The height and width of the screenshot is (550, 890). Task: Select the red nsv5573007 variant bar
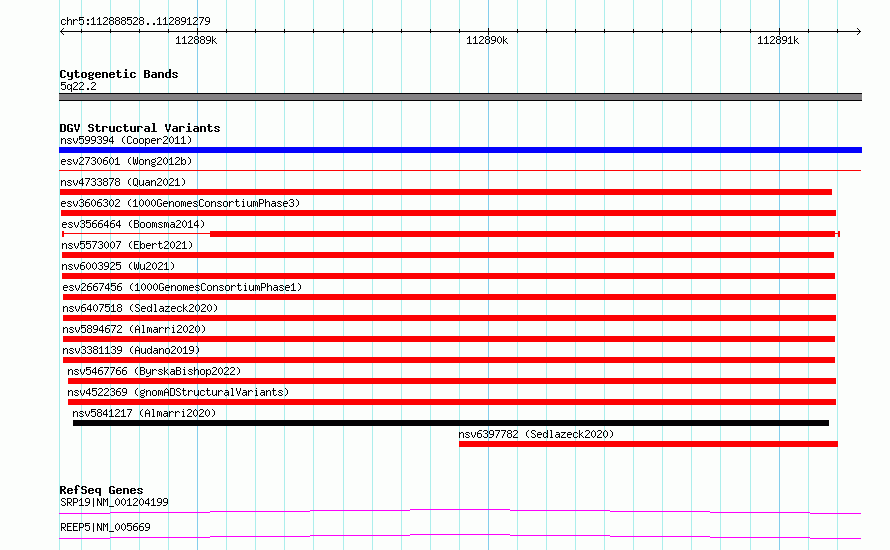[448, 255]
